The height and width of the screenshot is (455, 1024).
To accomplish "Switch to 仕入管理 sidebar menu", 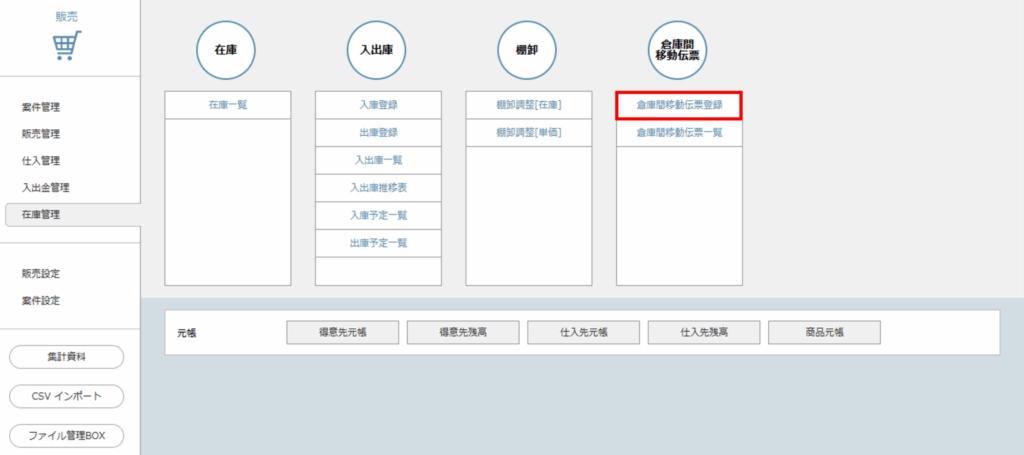I will pos(42,161).
